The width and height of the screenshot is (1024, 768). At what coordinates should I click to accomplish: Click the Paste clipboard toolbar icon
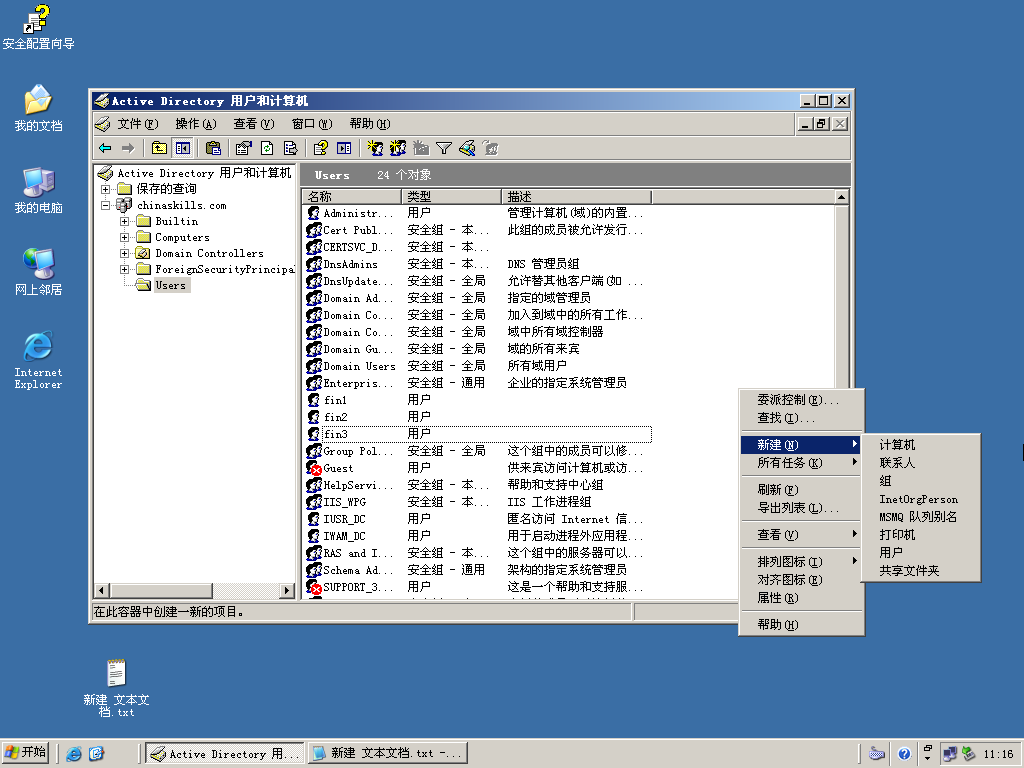point(213,148)
